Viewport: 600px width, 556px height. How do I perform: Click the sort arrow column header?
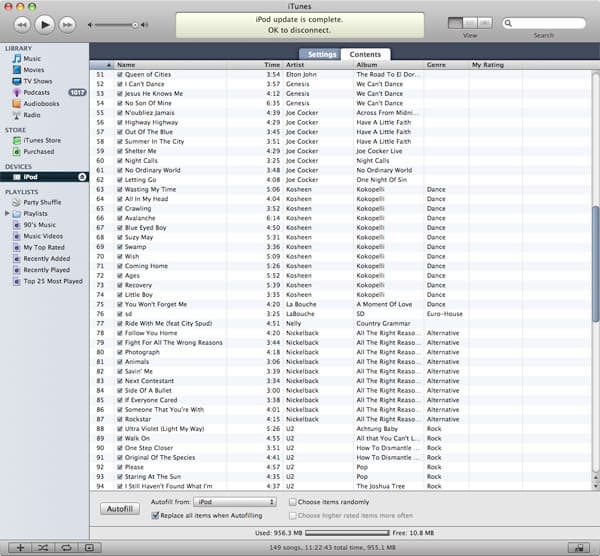pyautogui.click(x=102, y=65)
